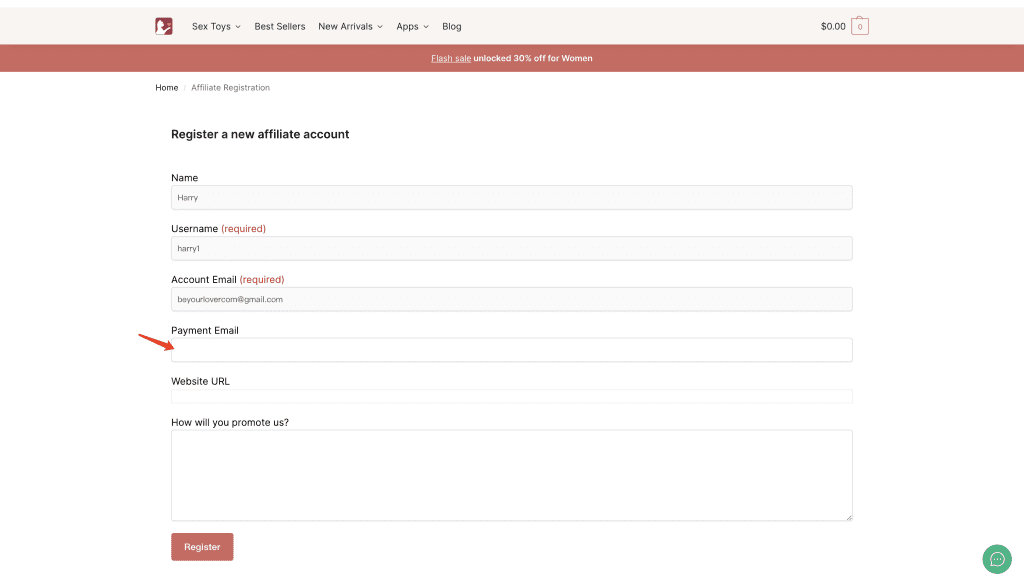Go to Best Sellers page
This screenshot has width=1024, height=586.
click(280, 27)
